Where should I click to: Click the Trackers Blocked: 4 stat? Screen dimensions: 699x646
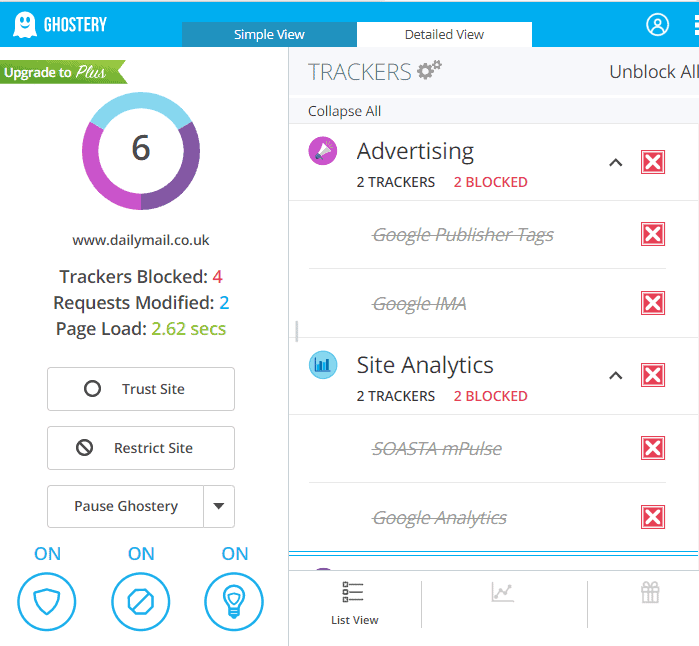[141, 276]
